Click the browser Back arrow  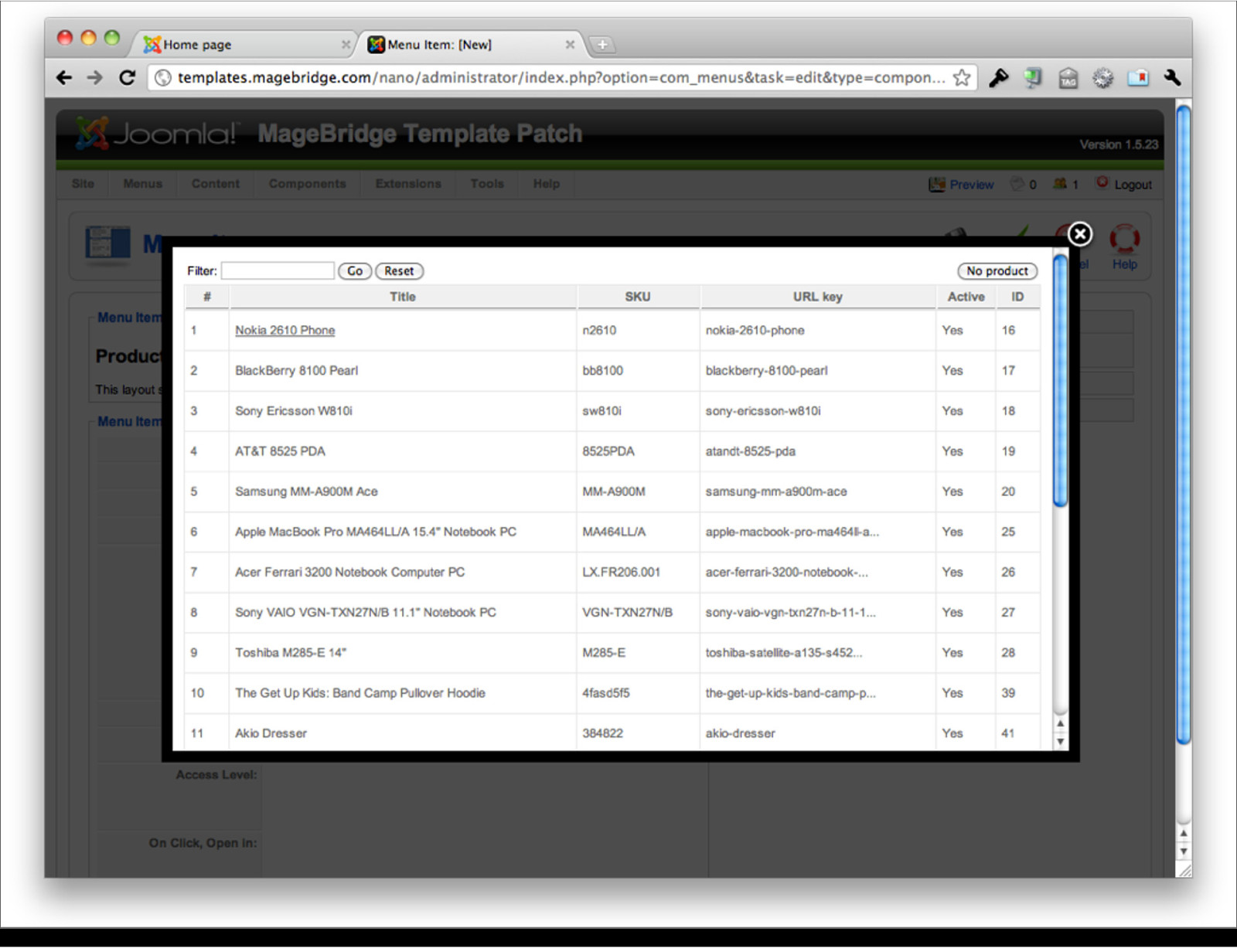(x=64, y=77)
